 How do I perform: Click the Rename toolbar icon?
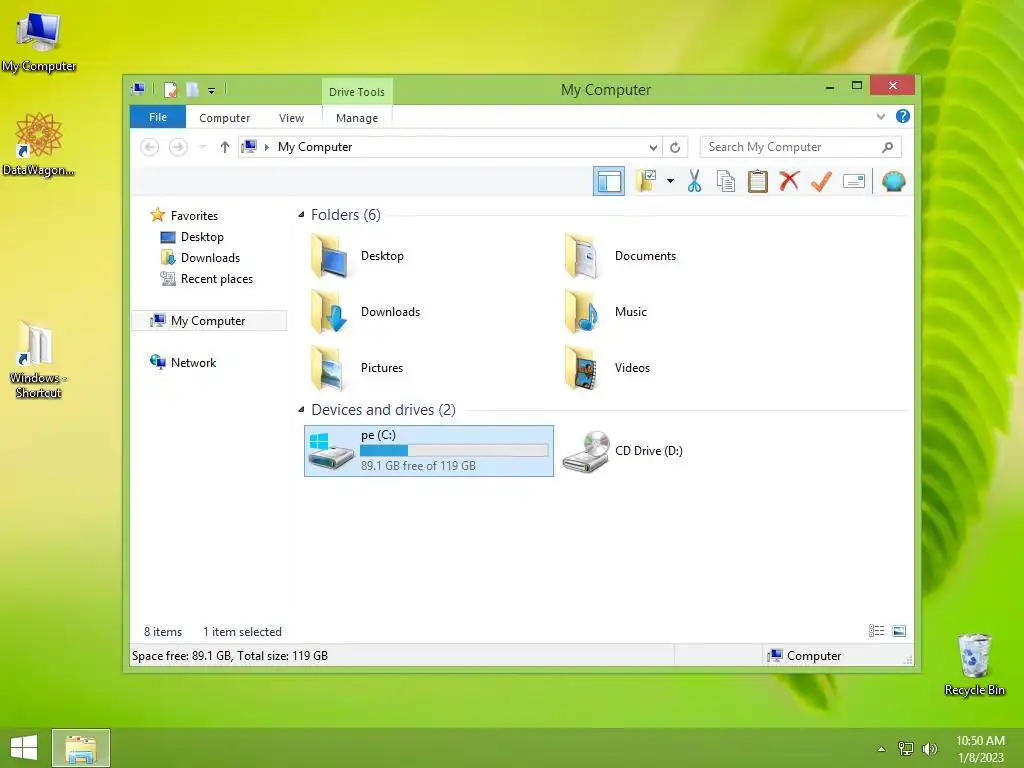click(854, 181)
